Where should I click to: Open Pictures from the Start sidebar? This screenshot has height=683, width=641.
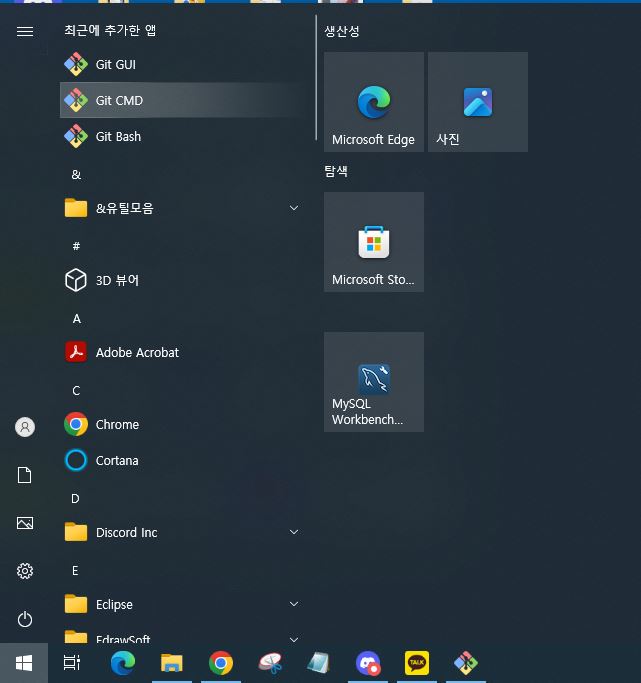pos(25,523)
